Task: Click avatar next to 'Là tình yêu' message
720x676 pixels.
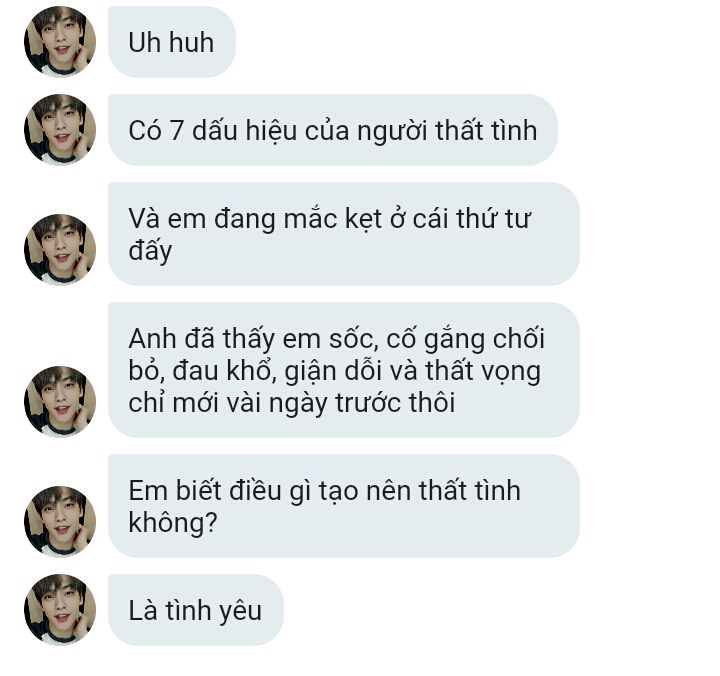Action: pyautogui.click(x=60, y=610)
